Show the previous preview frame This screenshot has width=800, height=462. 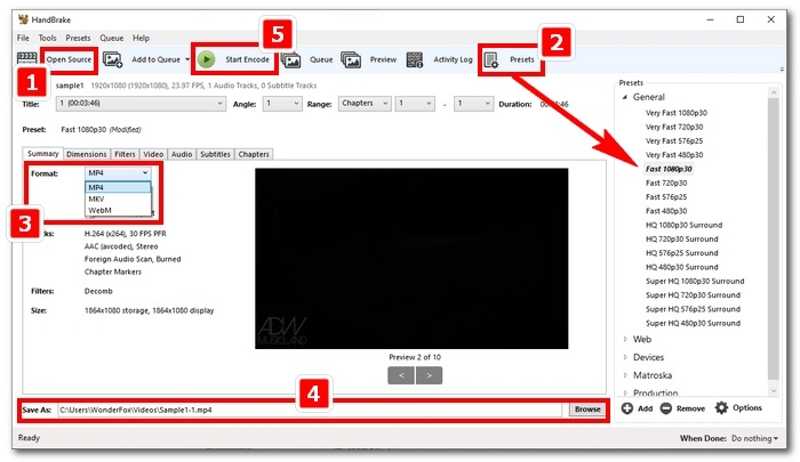coord(401,375)
